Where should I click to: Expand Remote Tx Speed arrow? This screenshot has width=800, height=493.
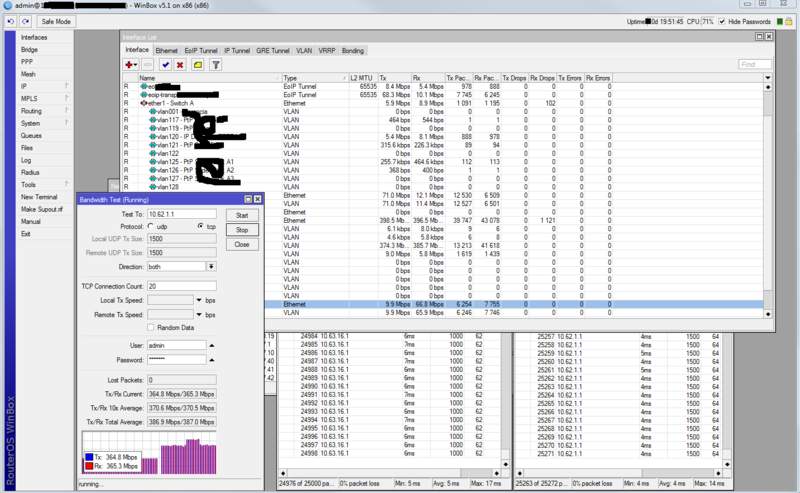[x=199, y=314]
